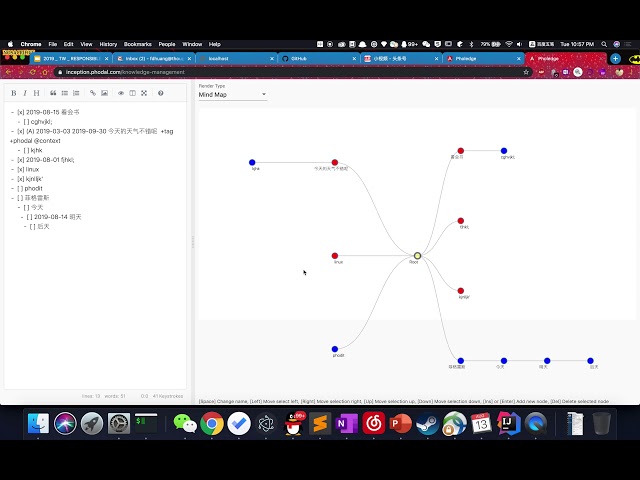Bookmark the page with the star icon
640x480 pixels.
(x=526, y=72)
